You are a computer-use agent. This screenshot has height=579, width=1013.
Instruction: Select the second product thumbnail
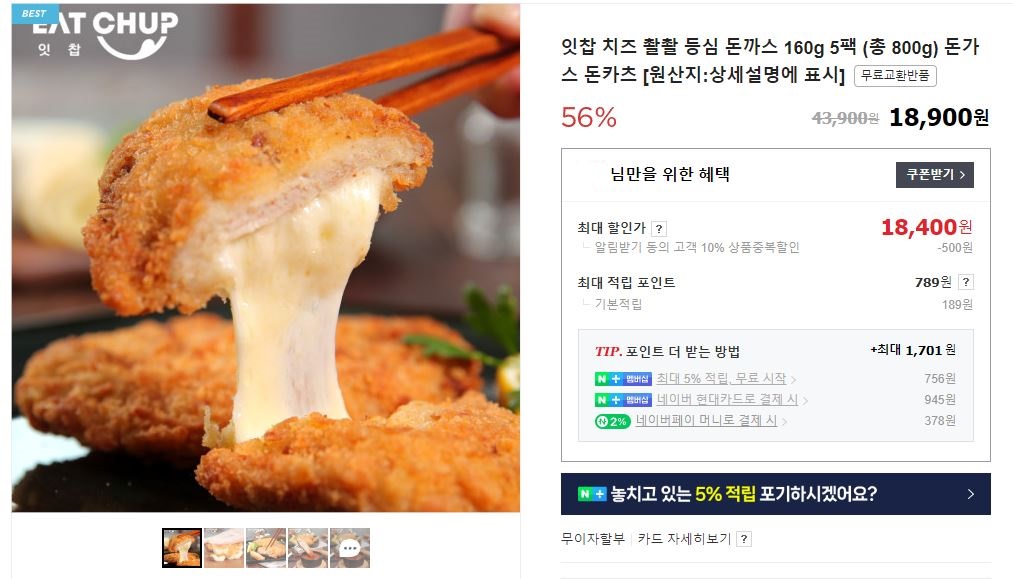[224, 548]
